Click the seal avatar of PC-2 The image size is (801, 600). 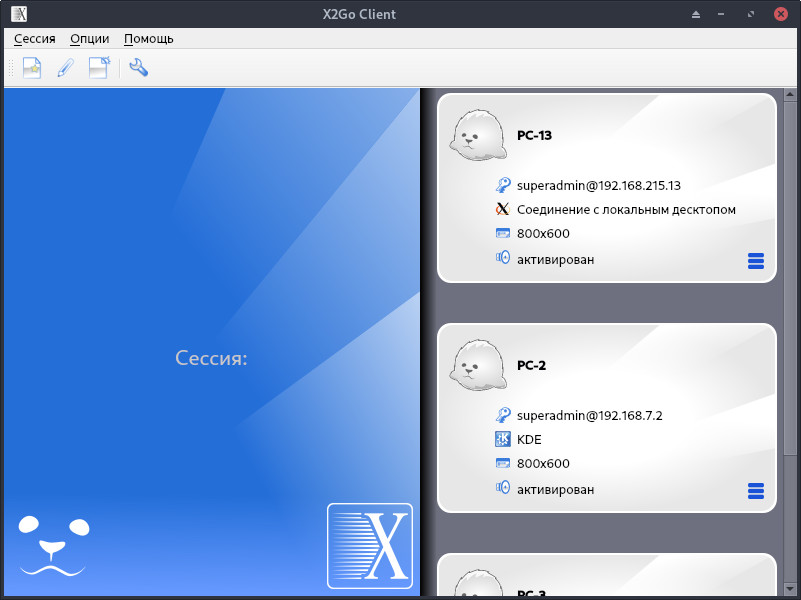click(478, 366)
